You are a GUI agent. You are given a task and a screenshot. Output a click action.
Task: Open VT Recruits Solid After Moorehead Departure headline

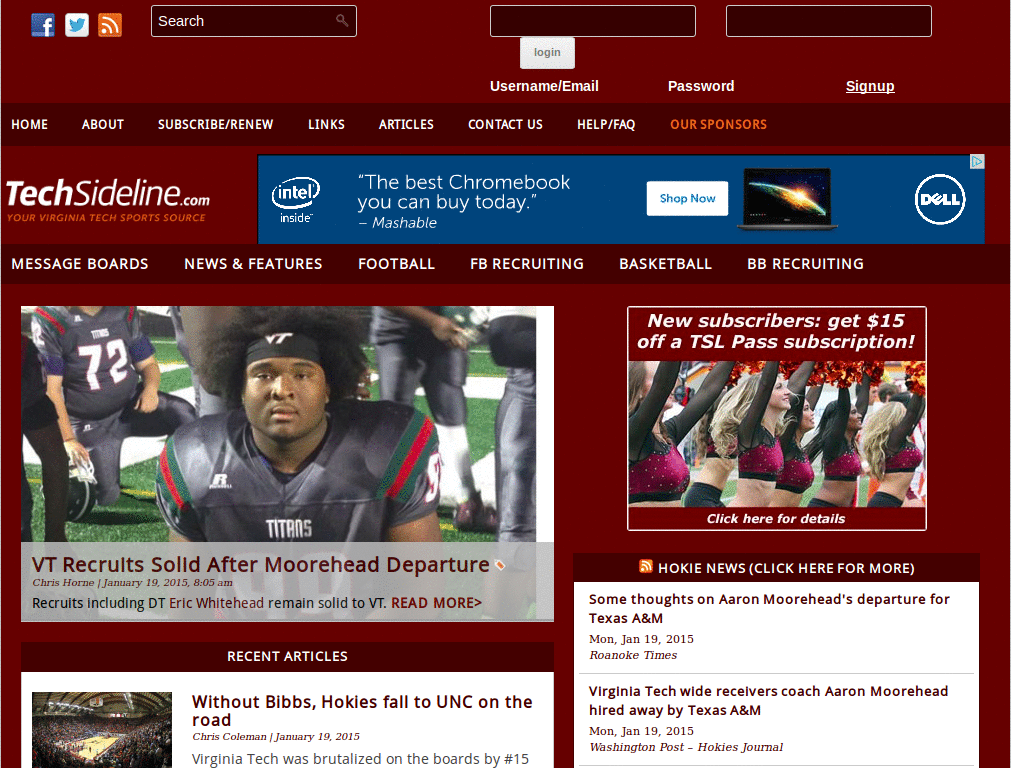pyautogui.click(x=261, y=564)
